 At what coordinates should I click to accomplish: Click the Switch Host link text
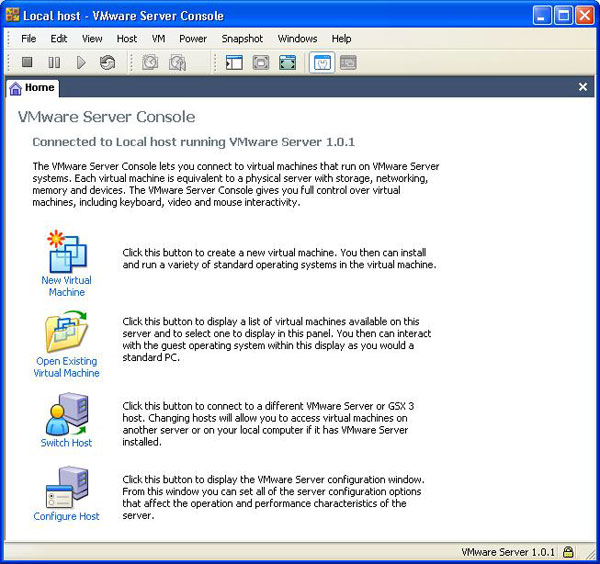[67, 443]
